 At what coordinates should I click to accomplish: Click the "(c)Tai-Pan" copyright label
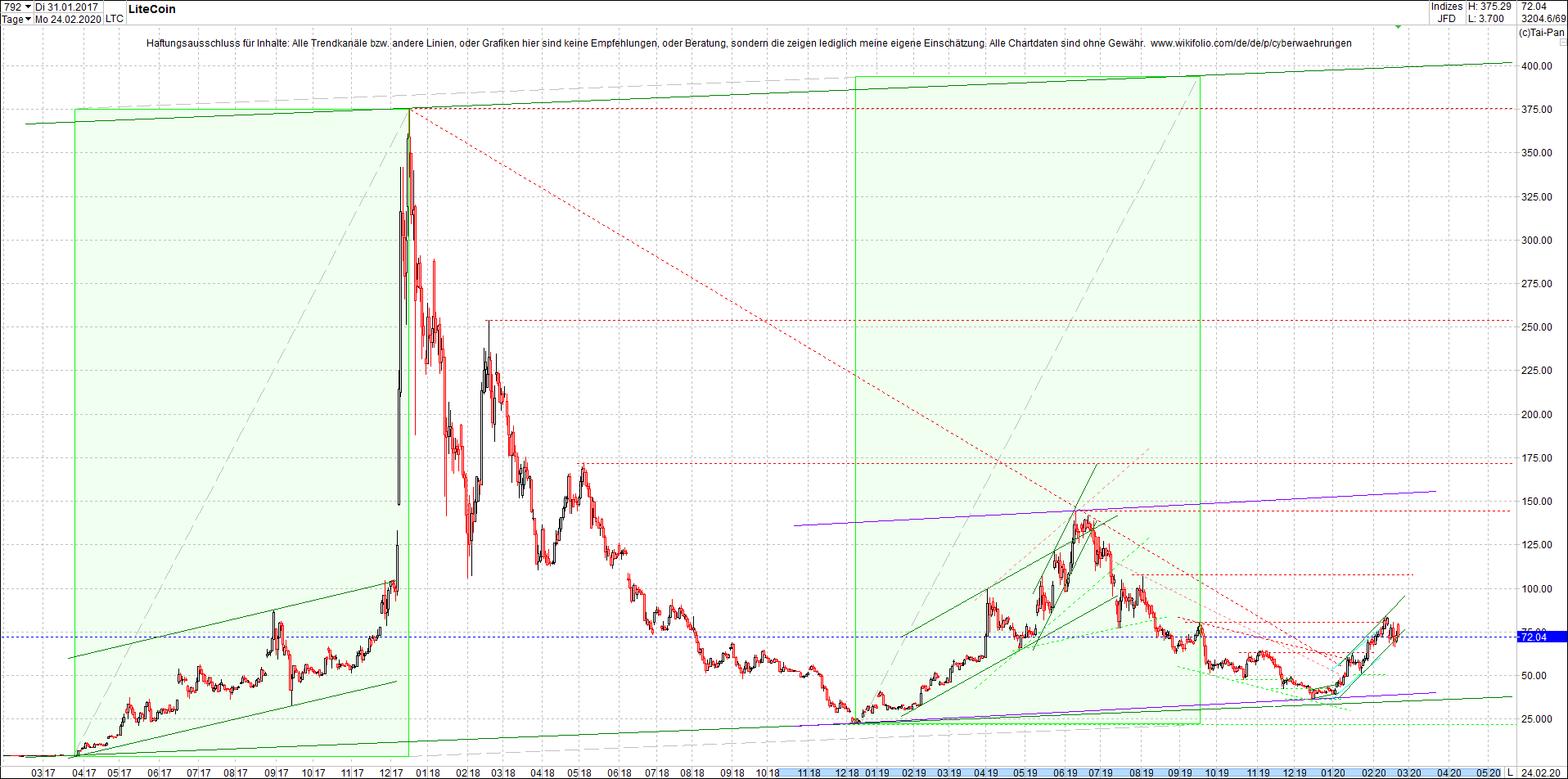pyautogui.click(x=1542, y=34)
